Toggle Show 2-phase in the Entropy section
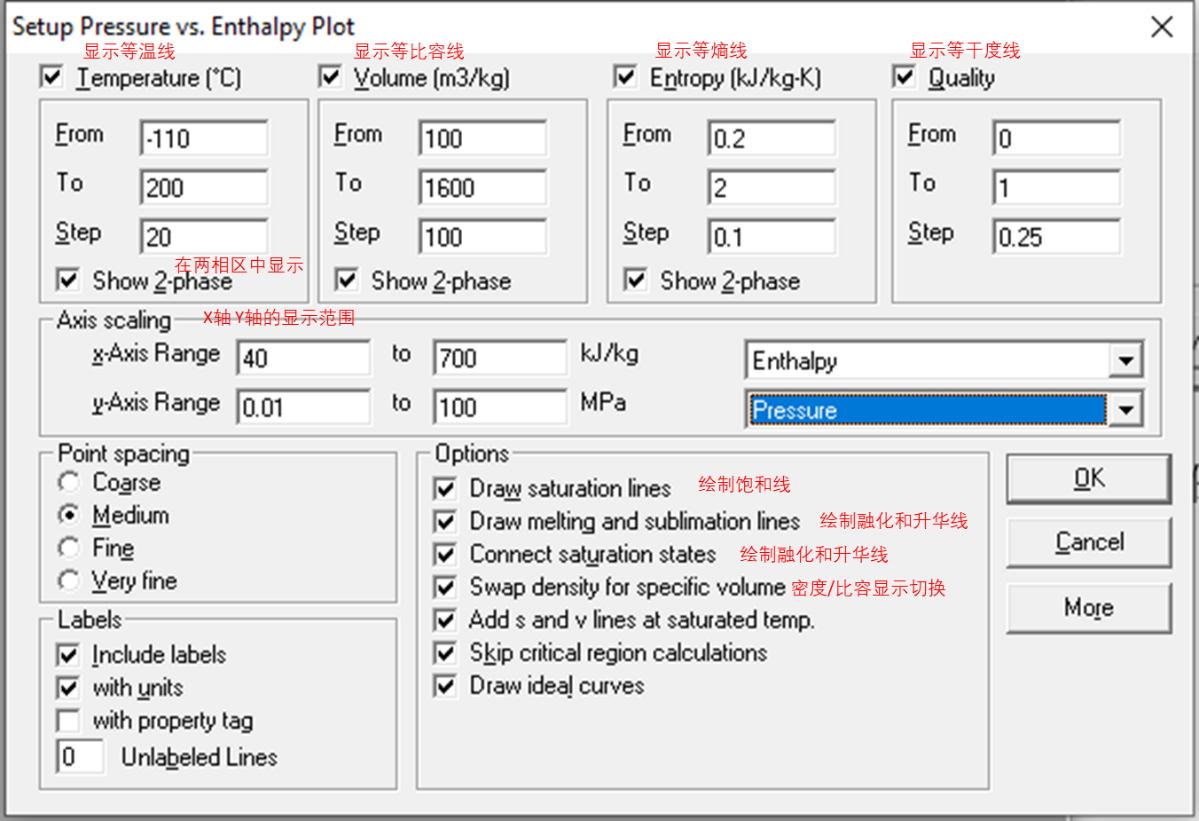The height and width of the screenshot is (821, 1199). click(x=636, y=281)
